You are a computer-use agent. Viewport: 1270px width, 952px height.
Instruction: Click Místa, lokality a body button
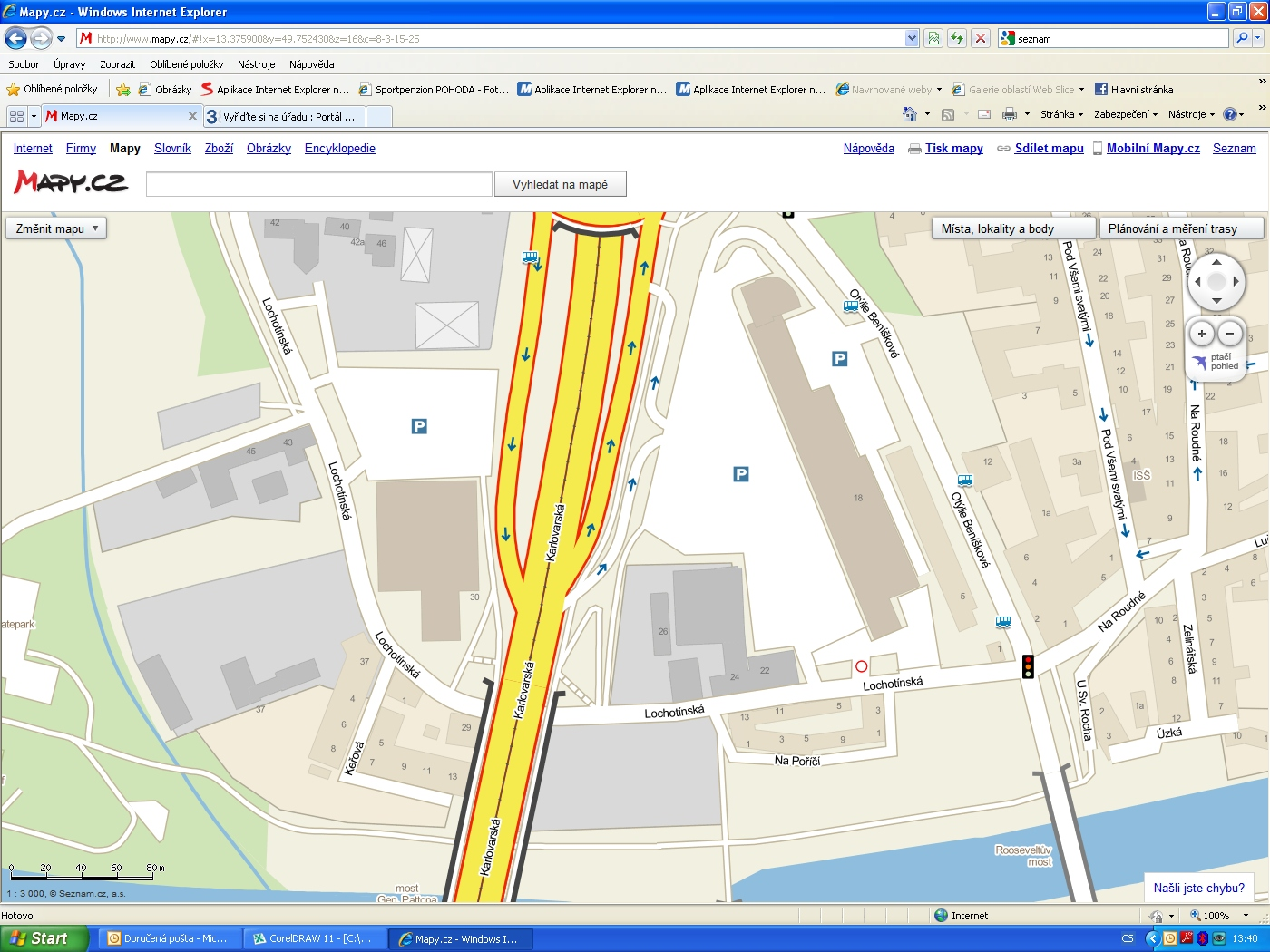(1013, 228)
